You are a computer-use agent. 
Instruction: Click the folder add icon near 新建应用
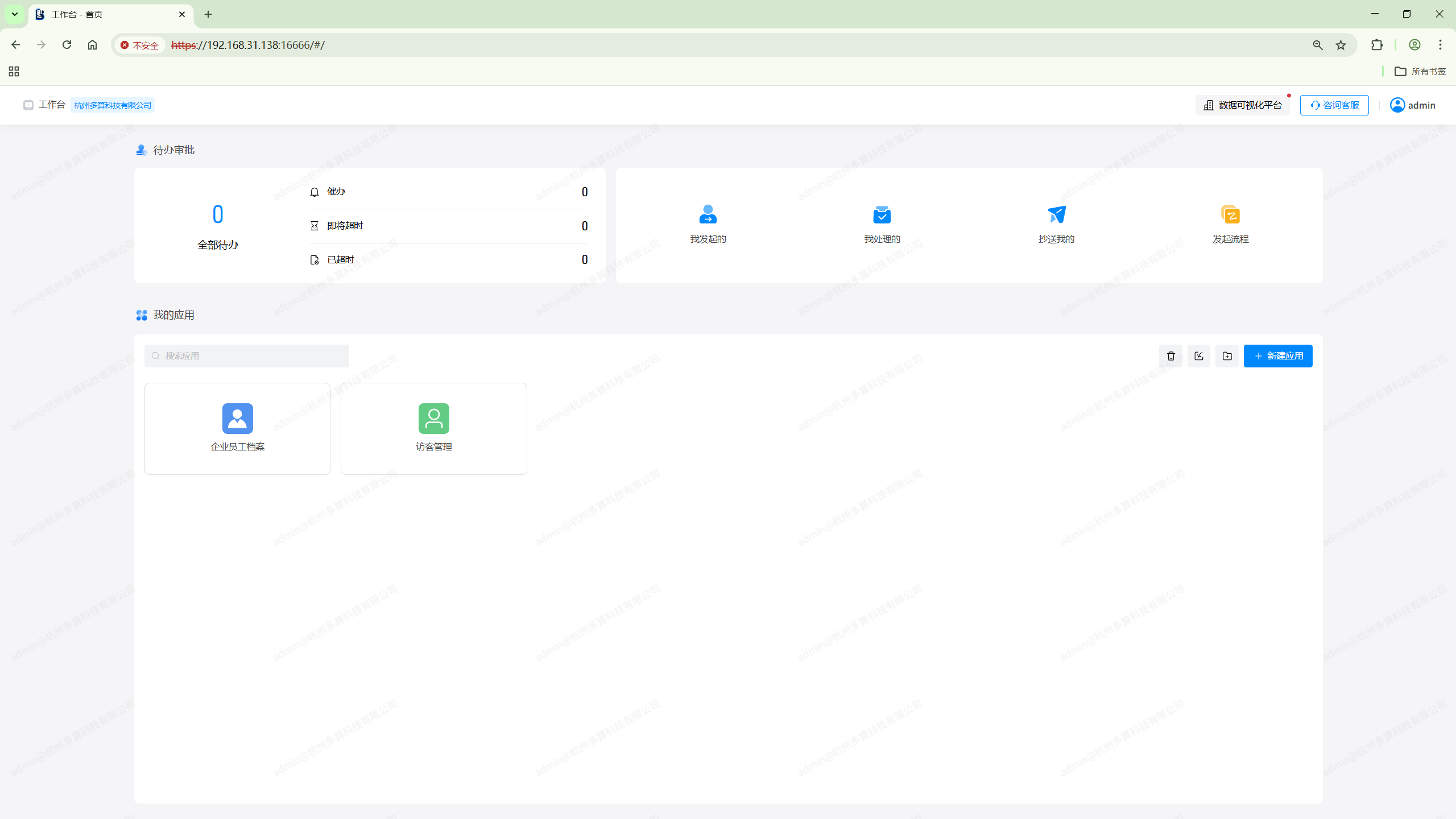1227,356
